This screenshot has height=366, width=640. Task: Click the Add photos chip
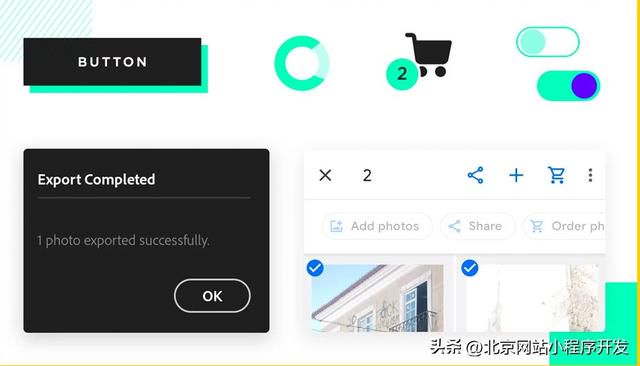(376, 226)
